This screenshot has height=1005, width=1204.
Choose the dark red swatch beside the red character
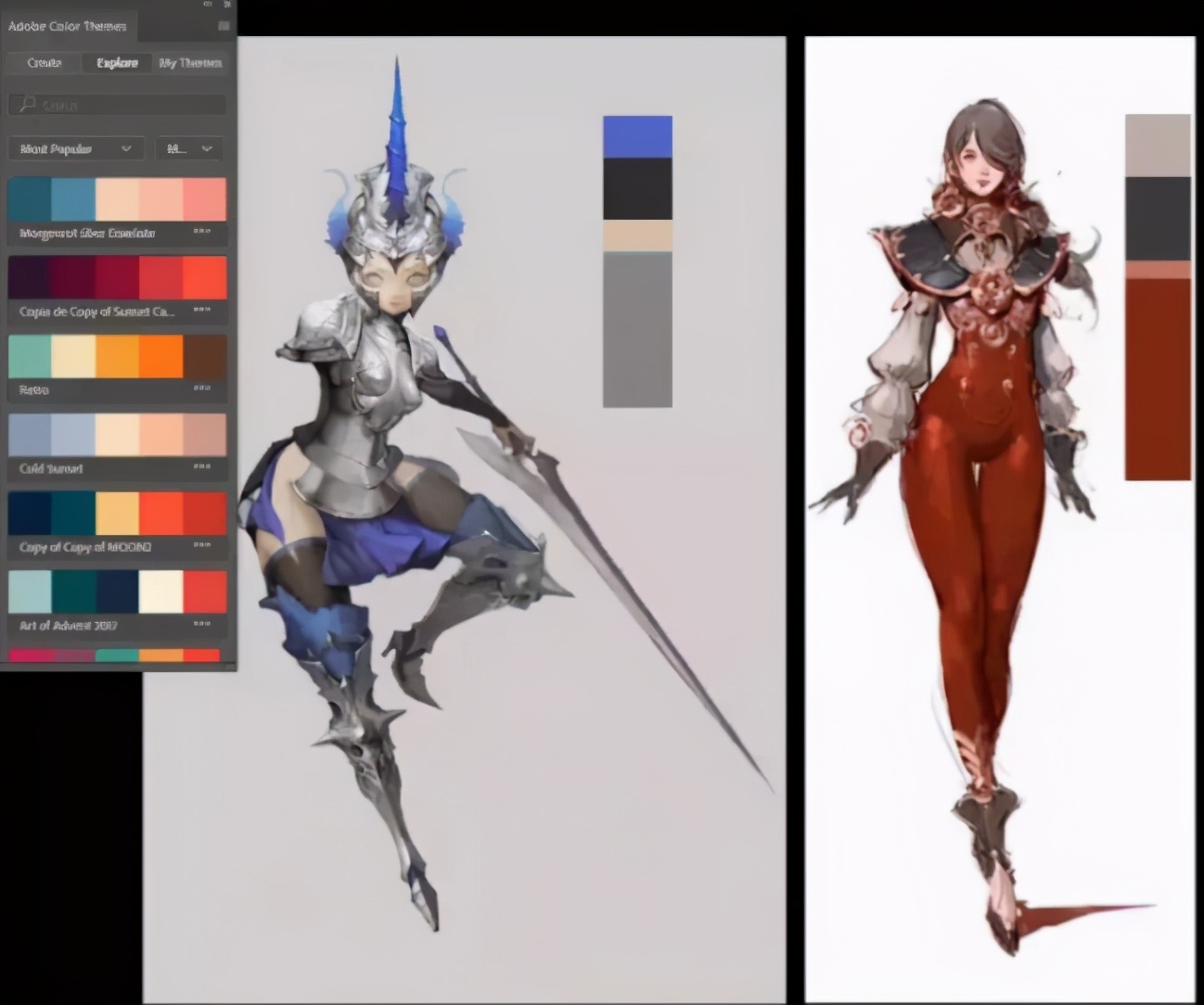pyautogui.click(x=1157, y=380)
